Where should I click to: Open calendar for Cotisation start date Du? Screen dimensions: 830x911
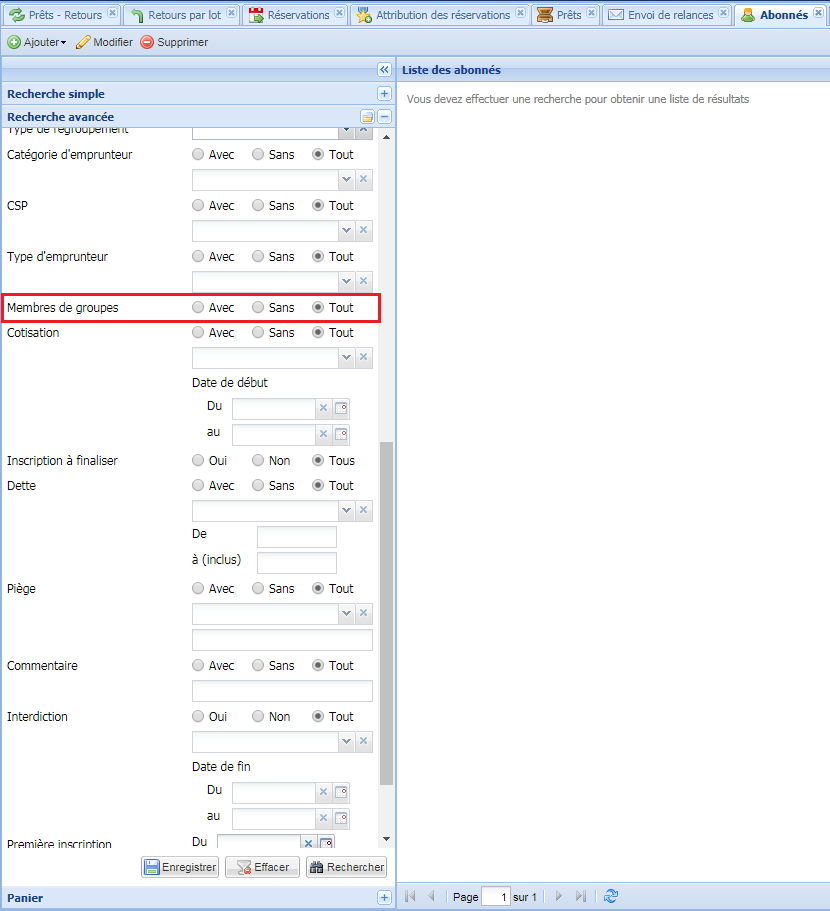click(341, 408)
